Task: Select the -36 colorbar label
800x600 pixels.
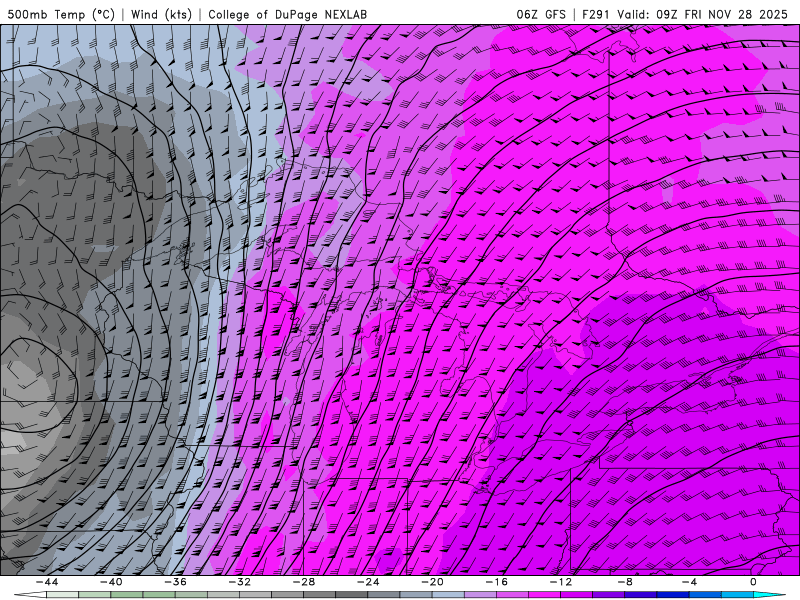Action: click(x=176, y=582)
